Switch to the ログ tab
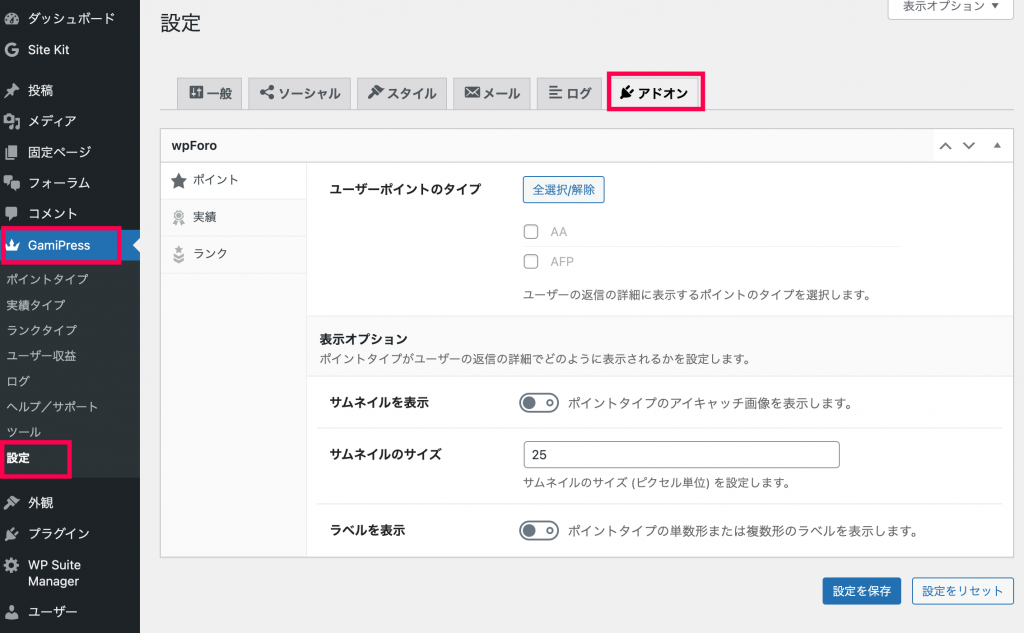This screenshot has width=1024, height=633. (x=569, y=93)
